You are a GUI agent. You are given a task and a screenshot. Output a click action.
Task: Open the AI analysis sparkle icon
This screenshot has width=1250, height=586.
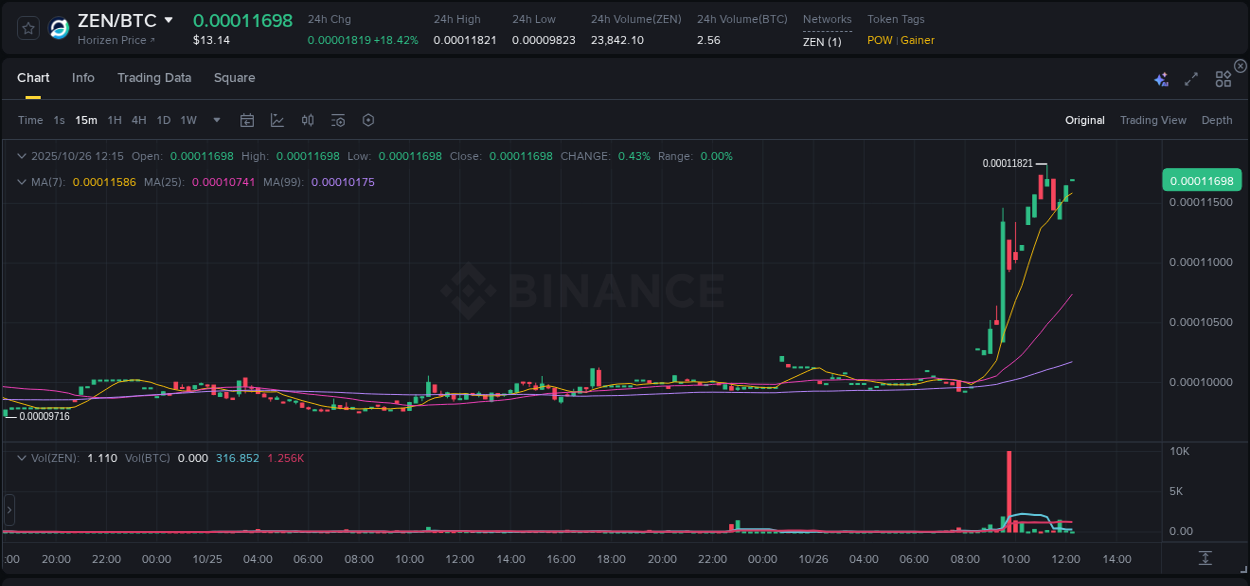(1161, 77)
